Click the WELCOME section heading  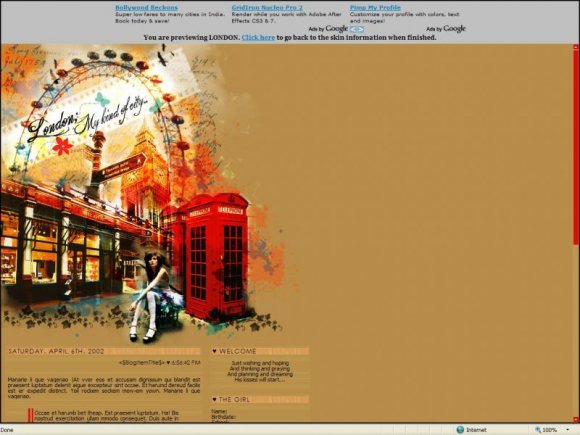click(x=237, y=351)
